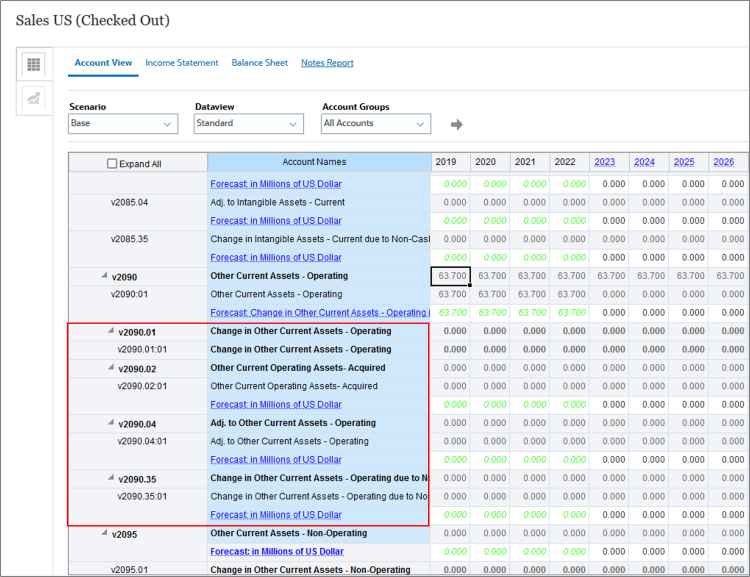Switch to the Income Statement tab
Image resolution: width=750 pixels, height=577 pixels.
point(181,63)
